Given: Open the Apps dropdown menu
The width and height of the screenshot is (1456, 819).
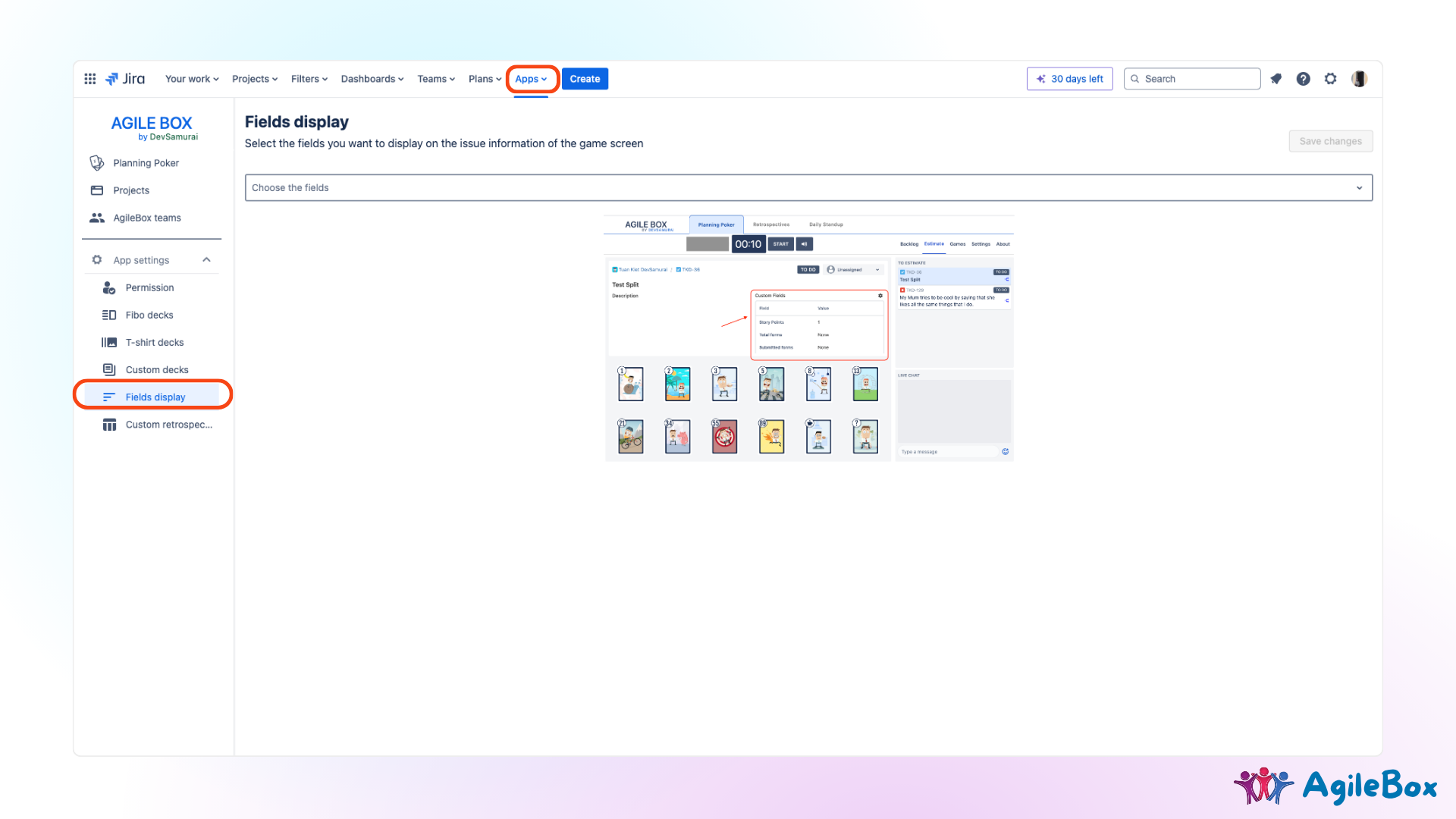Looking at the screenshot, I should (x=531, y=79).
